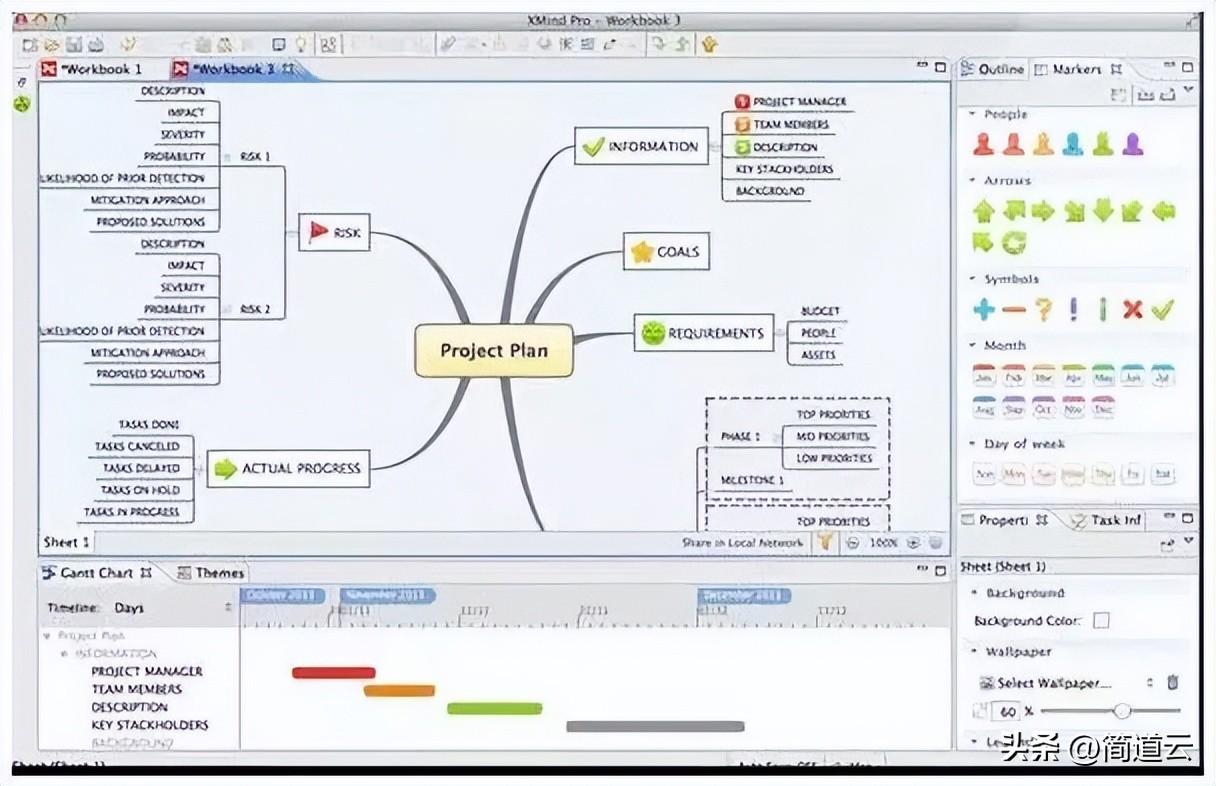Click the trash icon beside Select Wallpaper
Image resolution: width=1216 pixels, height=786 pixels.
(1172, 683)
